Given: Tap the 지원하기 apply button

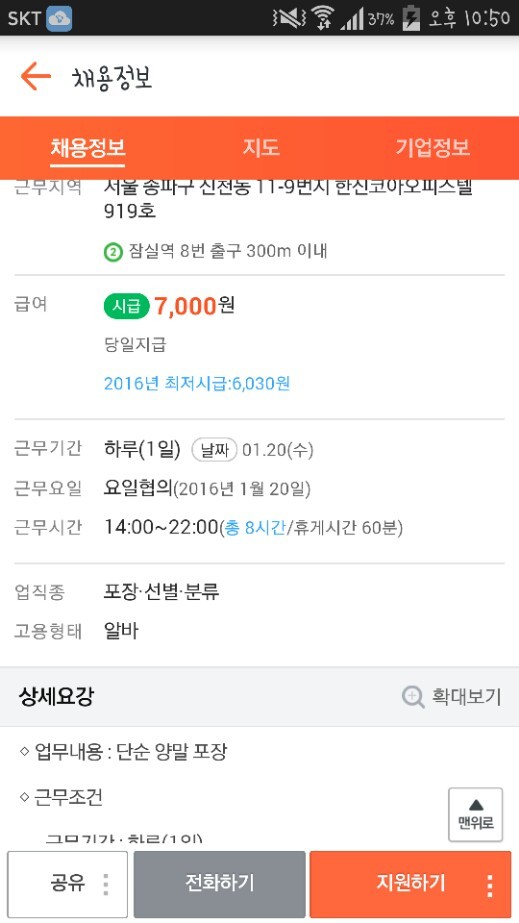Looking at the screenshot, I should click(411, 884).
